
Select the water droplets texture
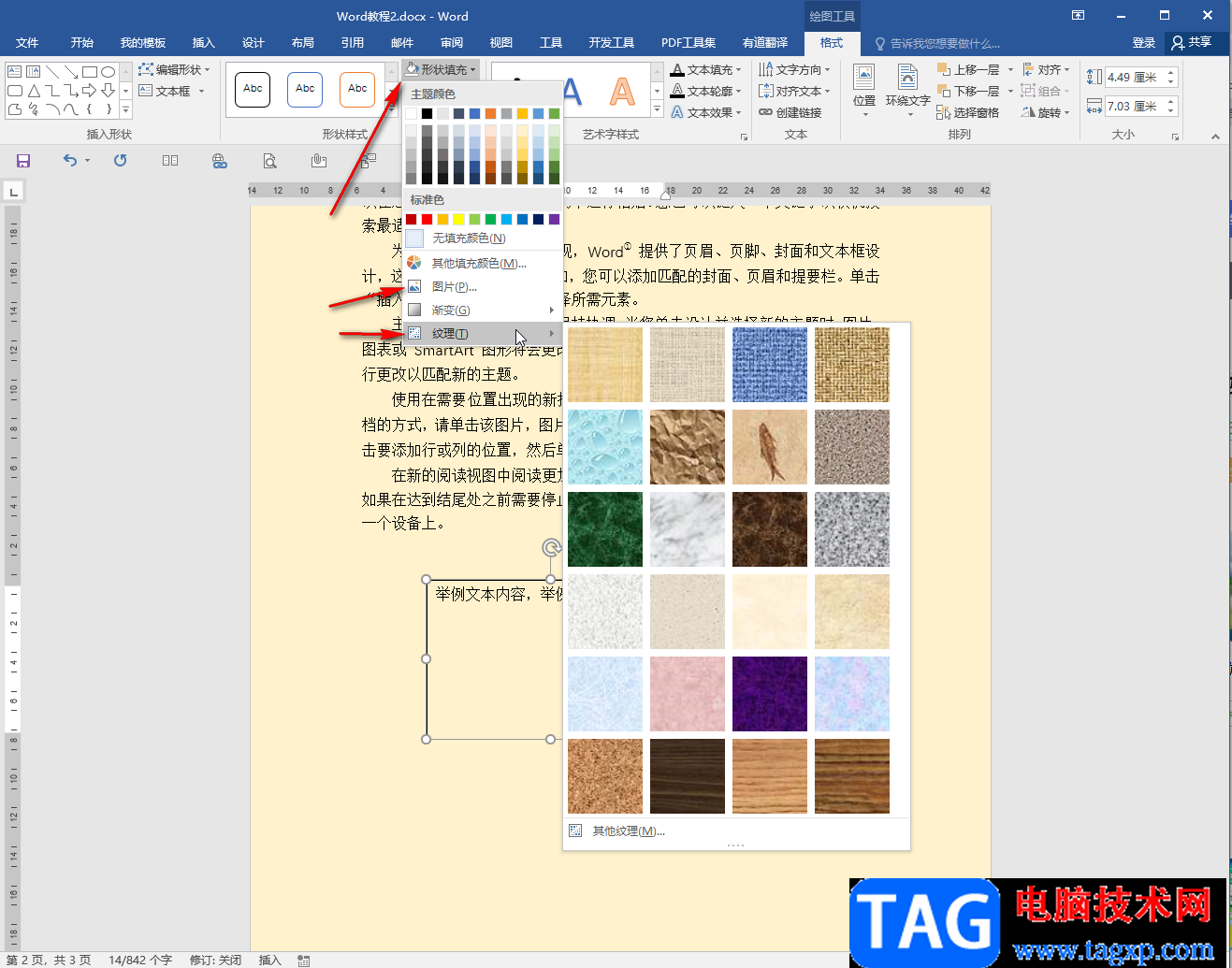click(605, 447)
